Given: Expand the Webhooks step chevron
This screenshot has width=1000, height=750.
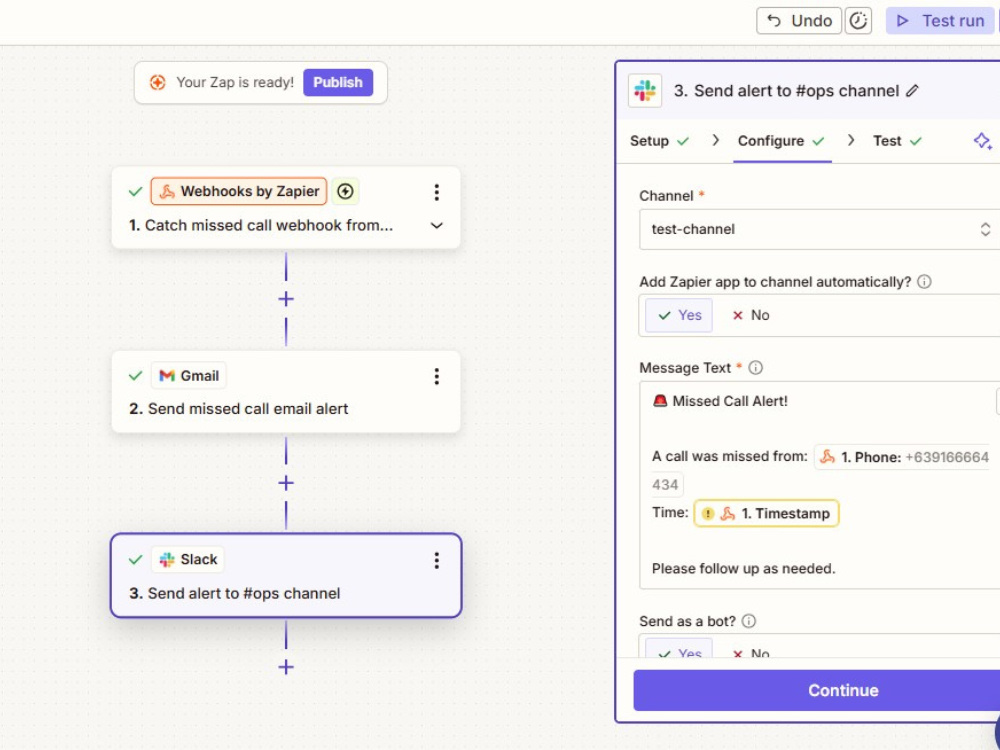Looking at the screenshot, I should pyautogui.click(x=437, y=226).
